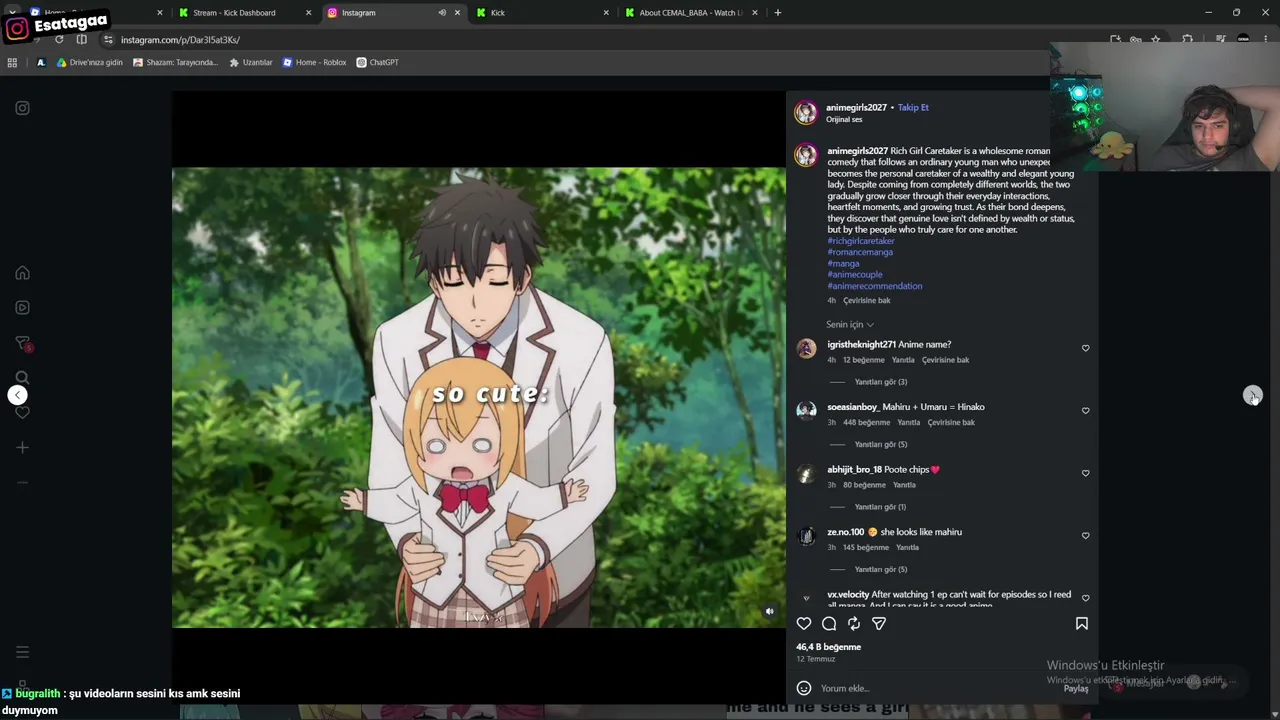The width and height of the screenshot is (1280, 720).
Task: Open Reels from the Instagram sidebar
Action: [x=22, y=307]
